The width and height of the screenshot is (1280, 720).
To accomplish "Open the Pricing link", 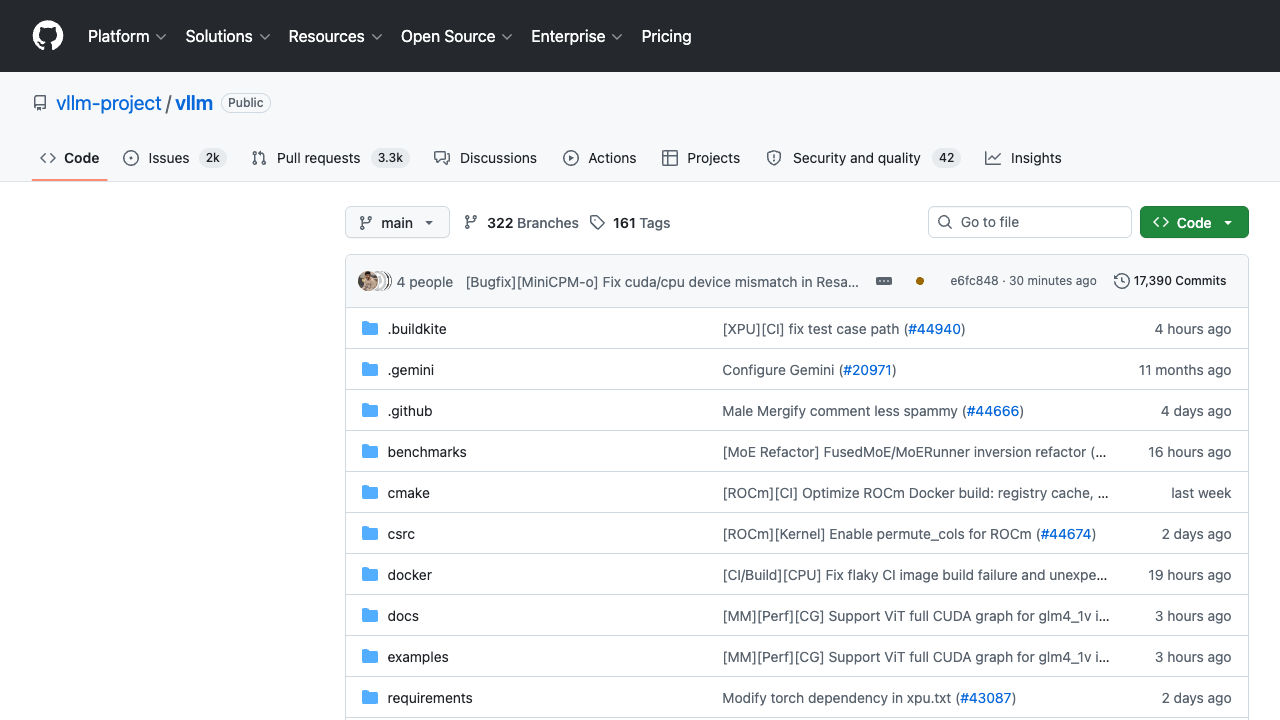I will [x=666, y=36].
